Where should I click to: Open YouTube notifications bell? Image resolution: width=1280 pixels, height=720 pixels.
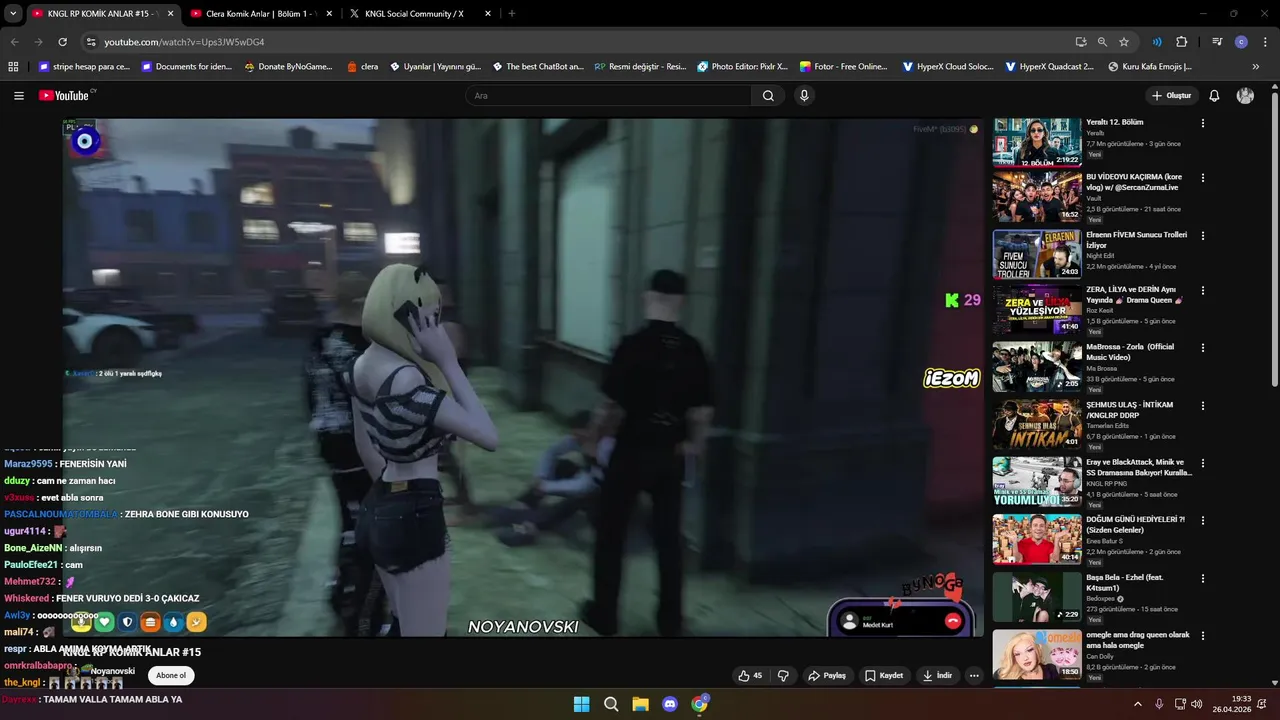click(x=1214, y=96)
